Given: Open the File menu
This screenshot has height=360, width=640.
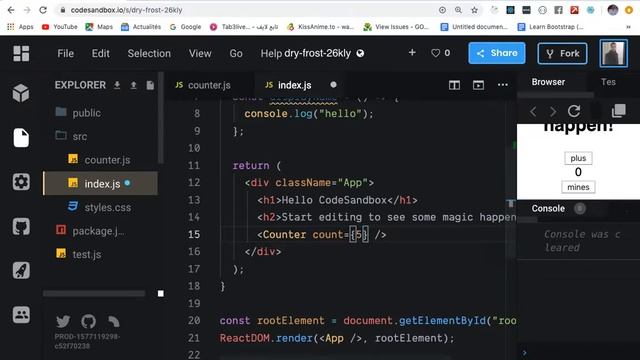Looking at the screenshot, I should tap(66, 53).
